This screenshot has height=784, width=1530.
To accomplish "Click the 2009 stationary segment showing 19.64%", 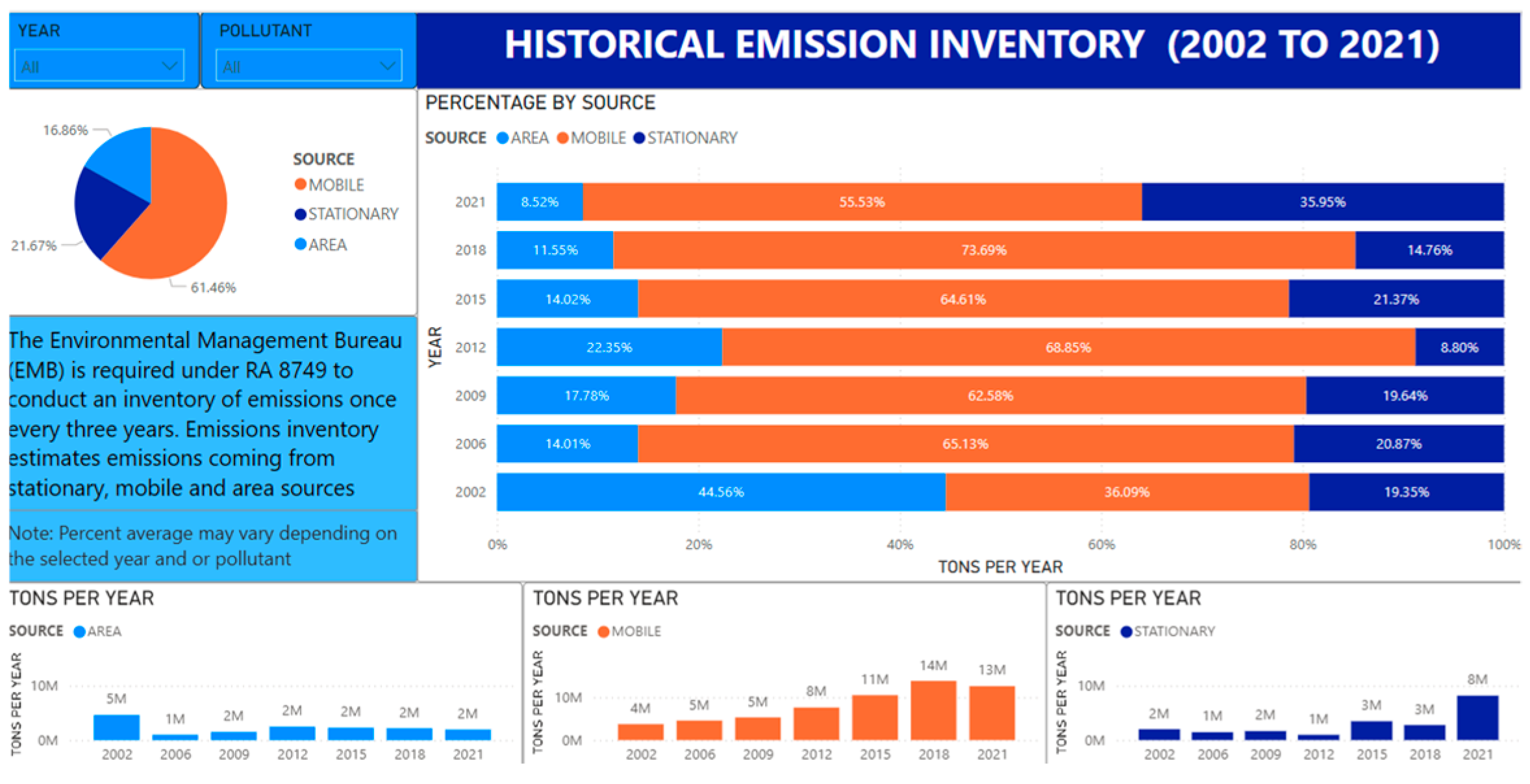I will tap(1405, 395).
